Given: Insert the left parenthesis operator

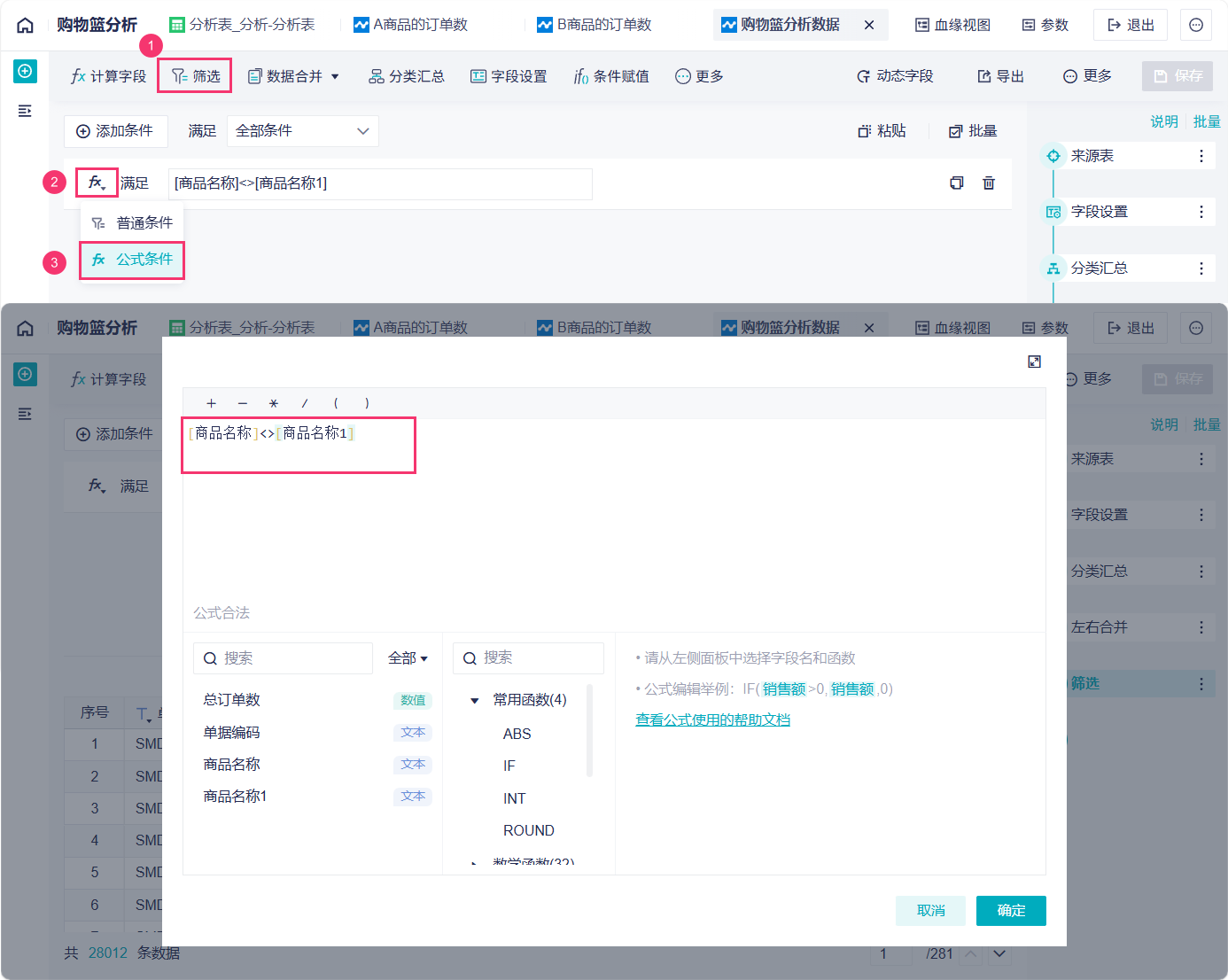Looking at the screenshot, I should (x=336, y=403).
